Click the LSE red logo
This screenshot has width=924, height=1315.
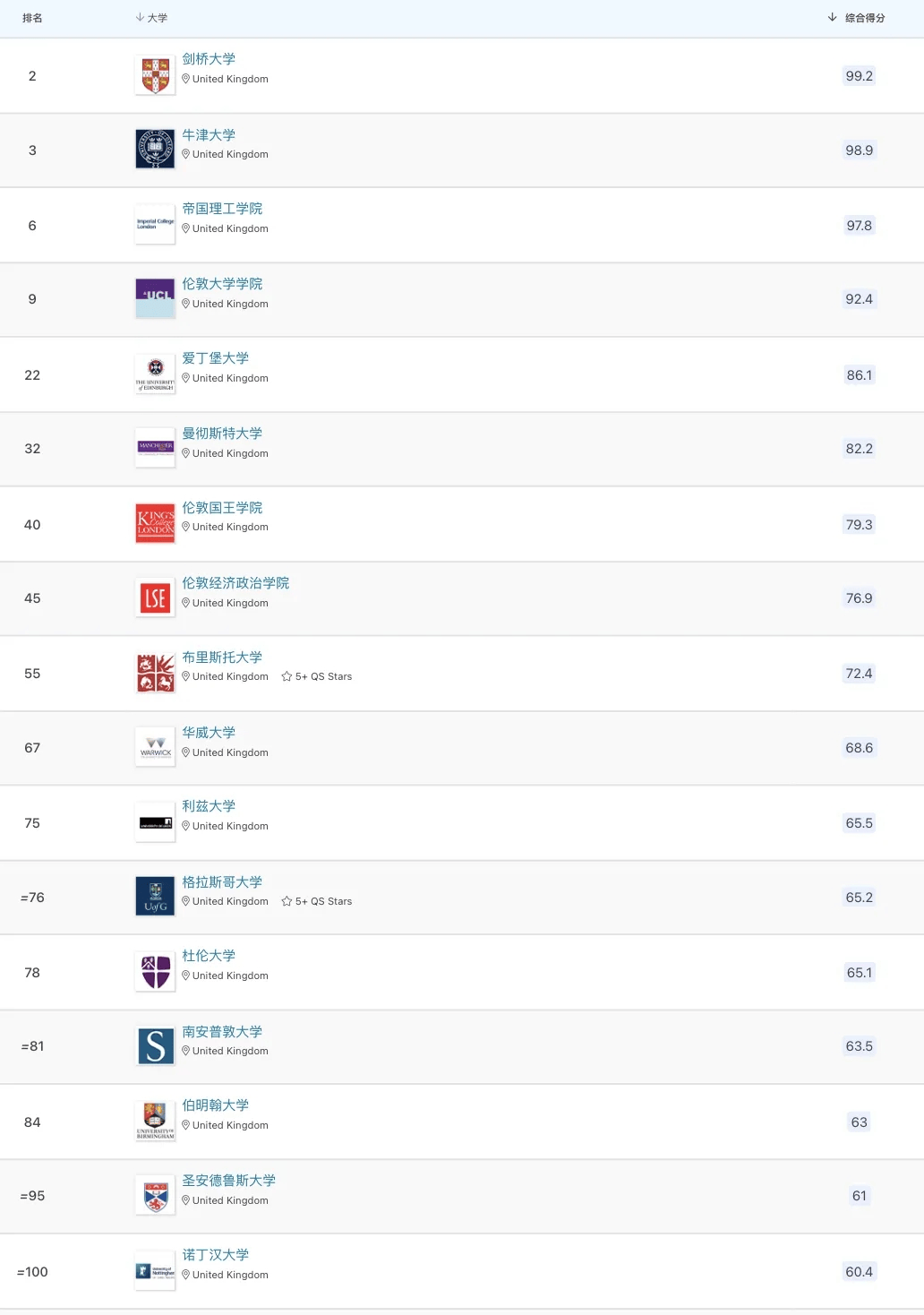(x=155, y=598)
